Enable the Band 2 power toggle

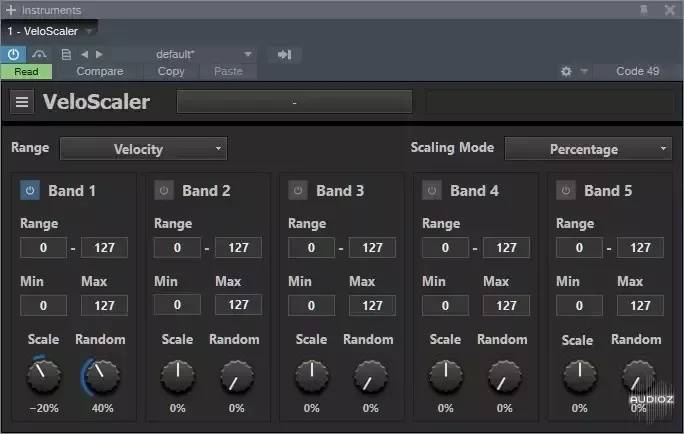point(164,191)
